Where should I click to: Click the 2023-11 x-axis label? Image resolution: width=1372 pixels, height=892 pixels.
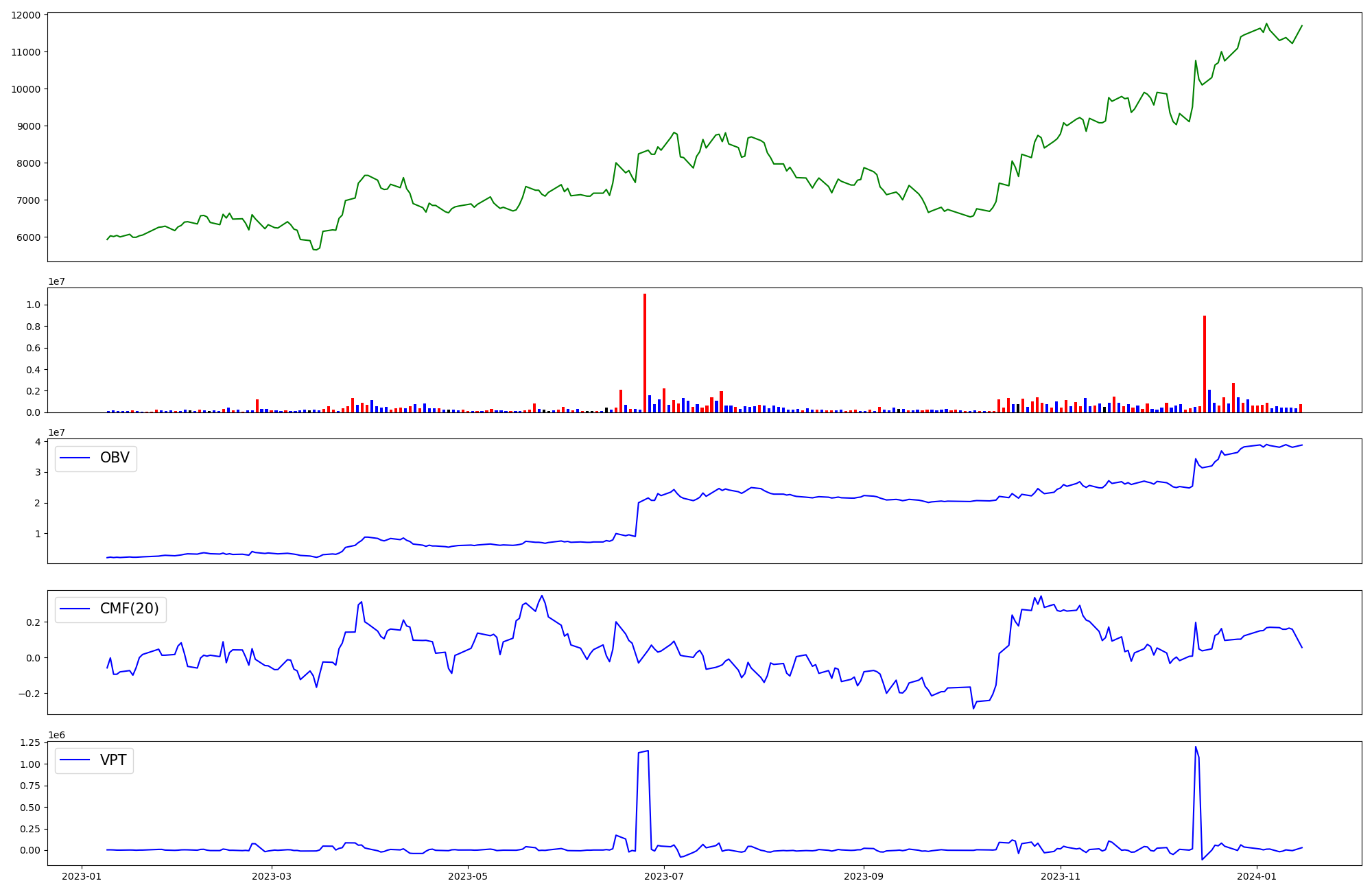[x=1061, y=876]
